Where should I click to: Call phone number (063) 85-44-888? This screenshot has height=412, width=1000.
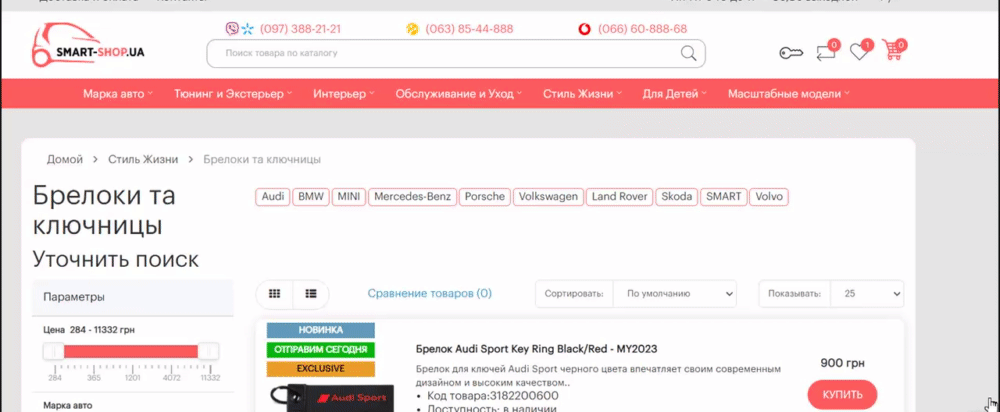pos(469,29)
